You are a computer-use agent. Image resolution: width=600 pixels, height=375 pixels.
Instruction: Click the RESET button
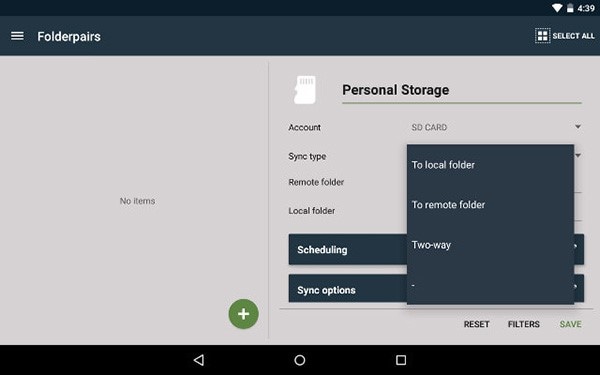(476, 324)
